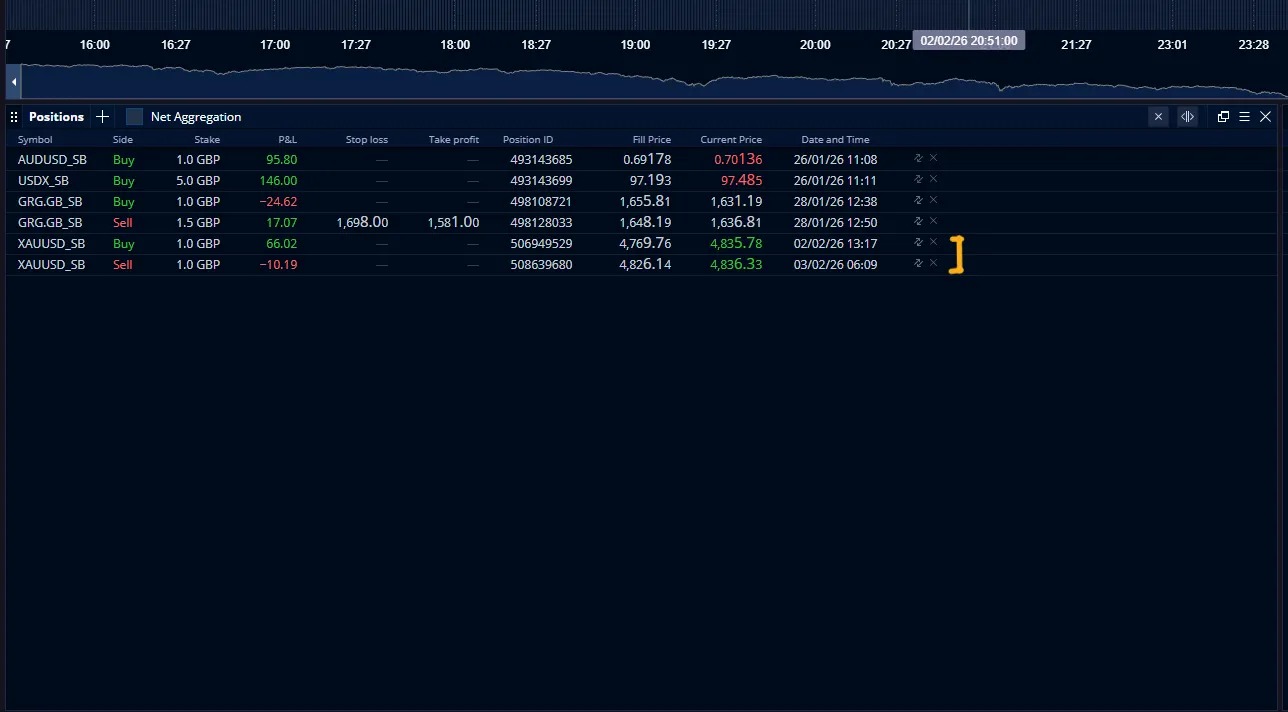Click the reverse-all positions icon in header

point(1187,117)
